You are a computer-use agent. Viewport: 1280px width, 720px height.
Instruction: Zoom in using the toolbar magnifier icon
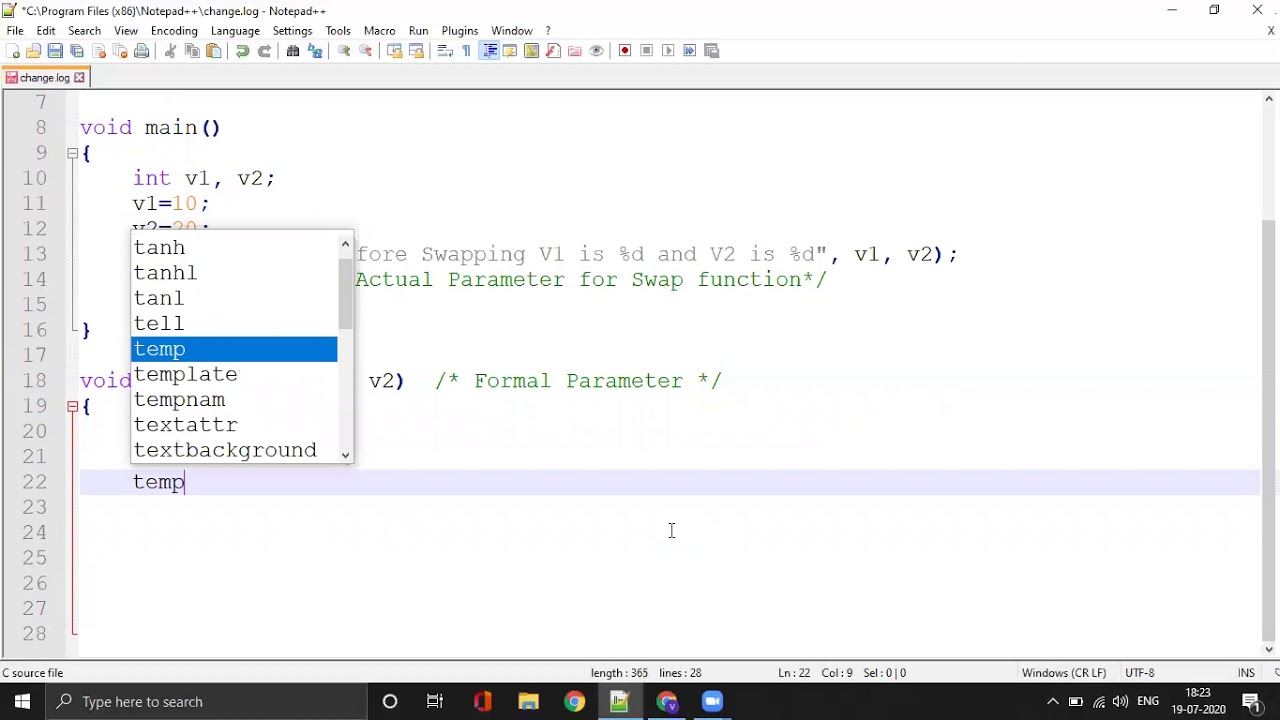click(344, 51)
